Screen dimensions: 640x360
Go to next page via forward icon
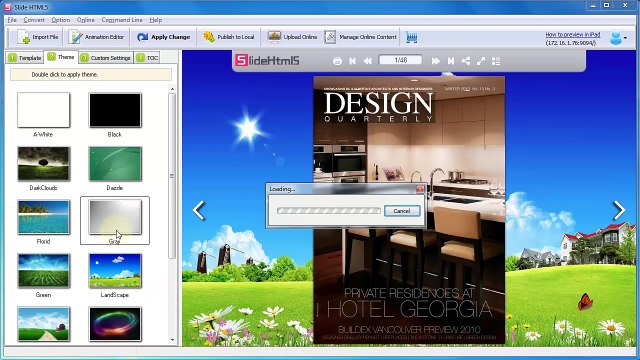[436, 61]
